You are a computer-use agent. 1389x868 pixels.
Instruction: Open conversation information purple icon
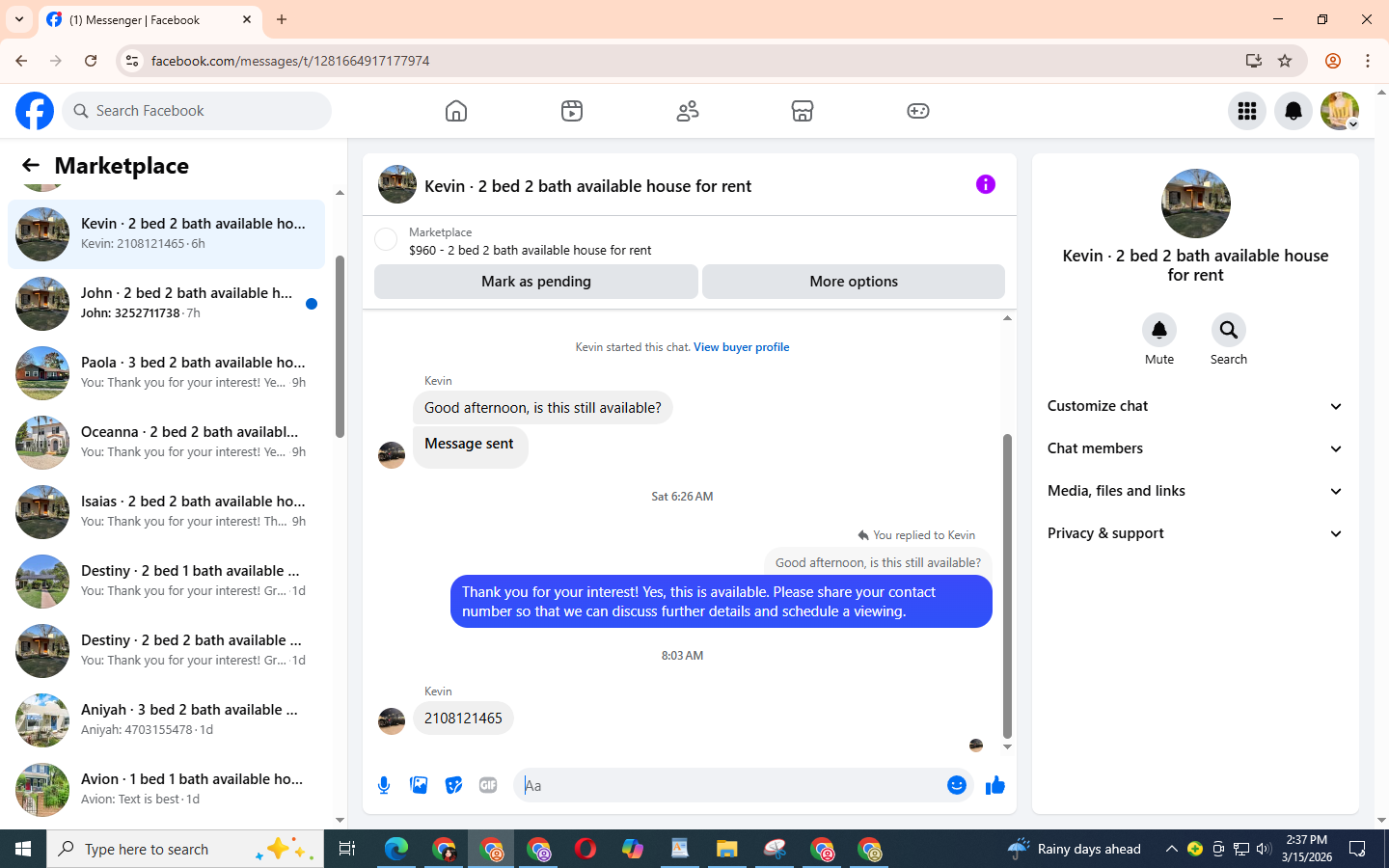(x=985, y=184)
